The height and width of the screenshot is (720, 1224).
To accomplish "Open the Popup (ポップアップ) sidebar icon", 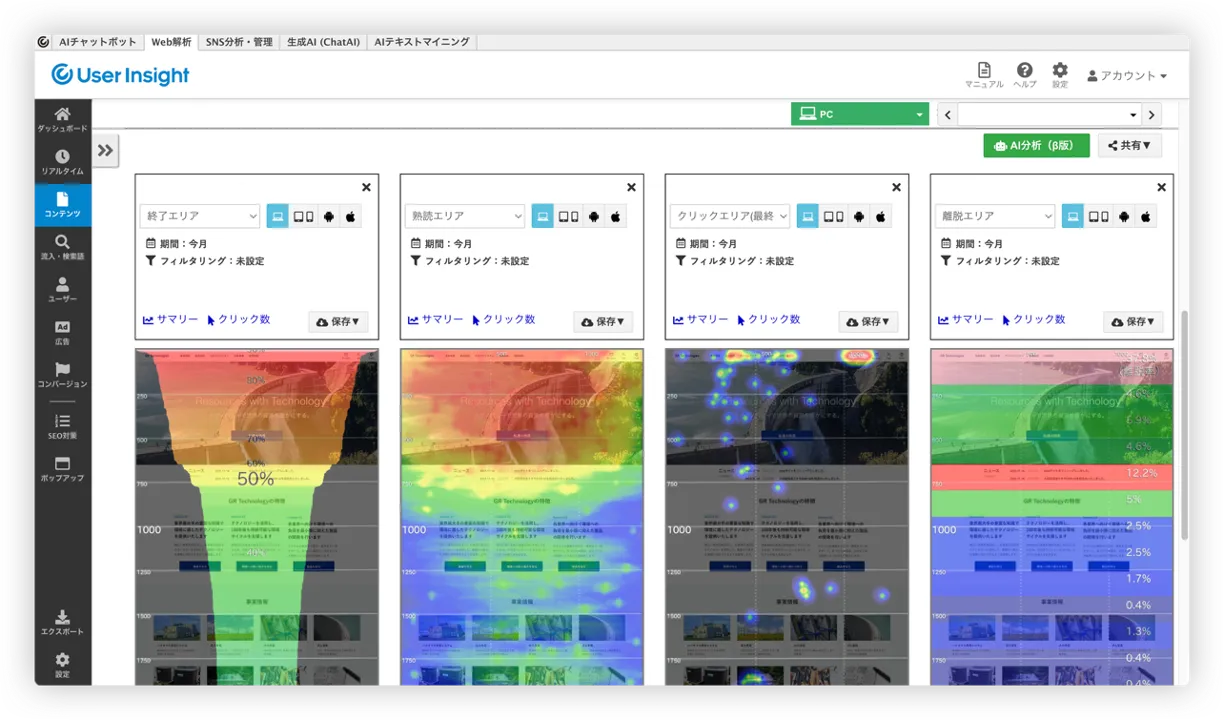I will point(62,469).
